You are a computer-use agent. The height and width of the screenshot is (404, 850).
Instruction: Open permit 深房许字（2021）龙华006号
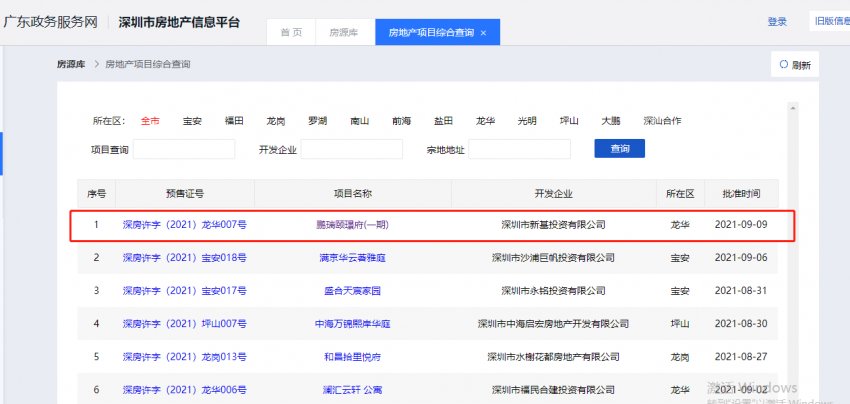click(x=185, y=390)
